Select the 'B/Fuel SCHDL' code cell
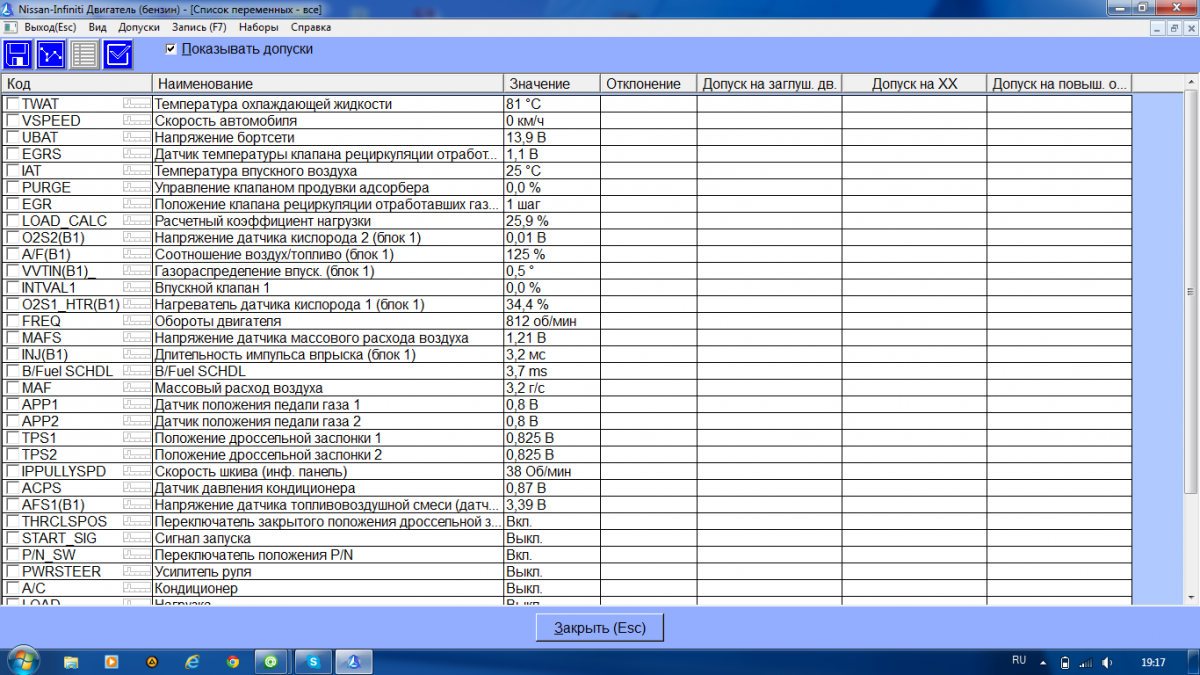 (x=67, y=371)
